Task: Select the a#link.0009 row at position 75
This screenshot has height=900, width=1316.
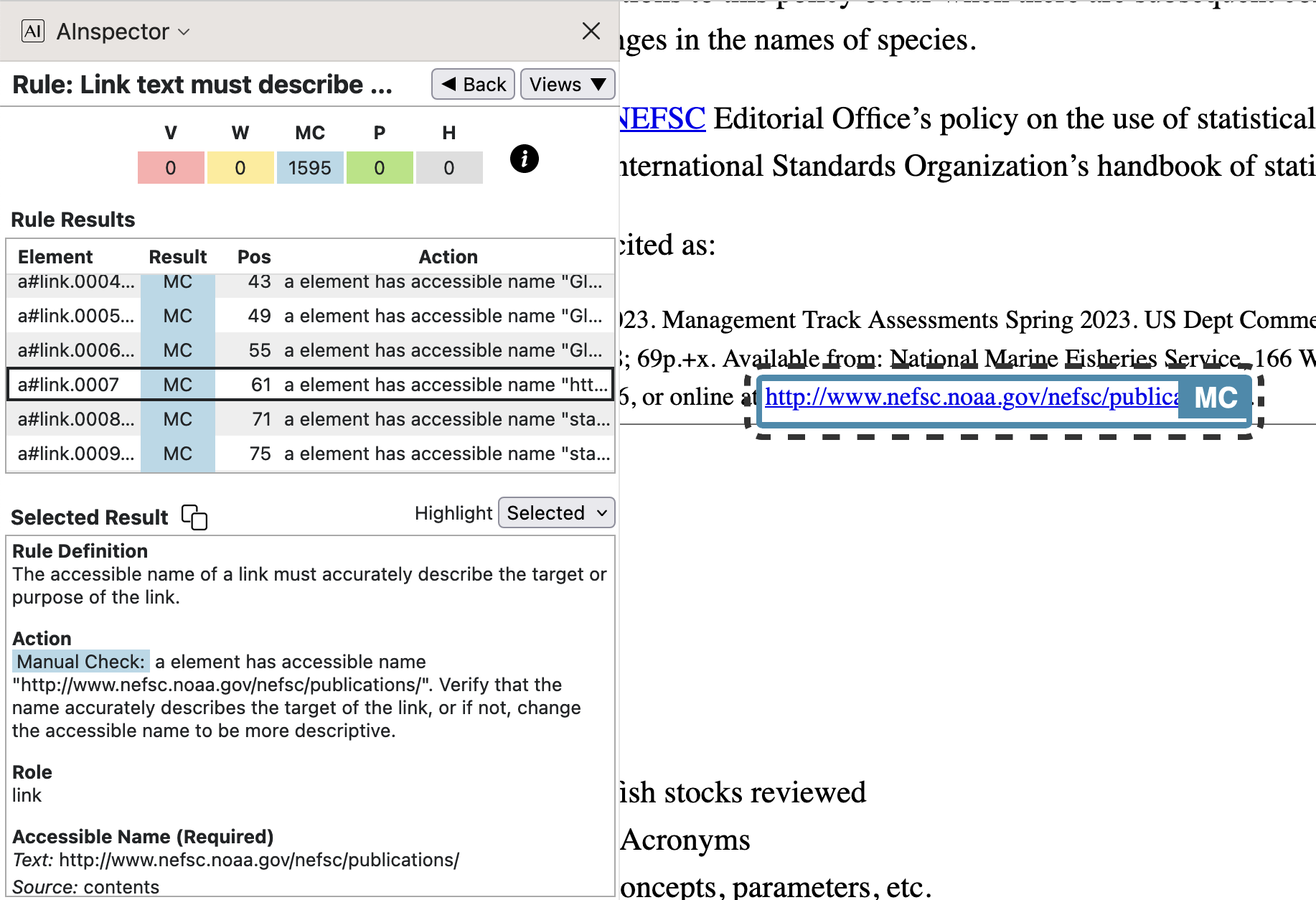Action: [x=310, y=454]
